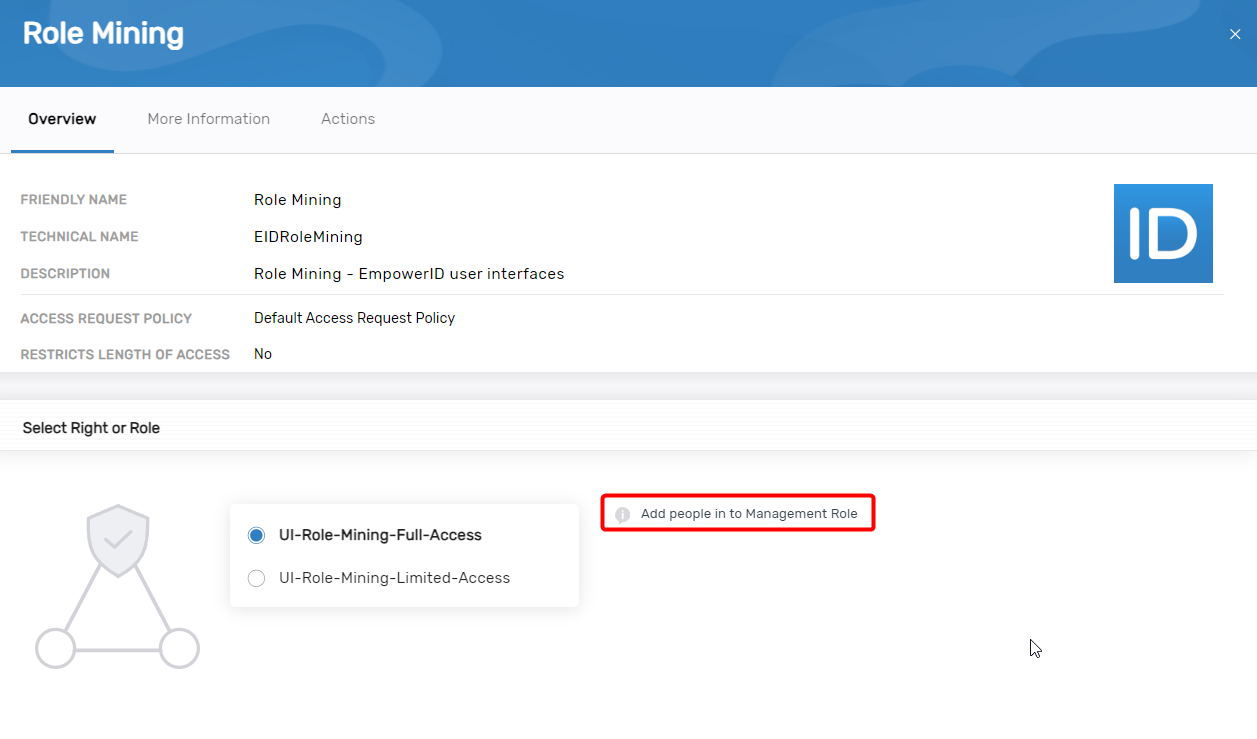Viewport: 1257px width, 739px height.
Task: Click the Add people in to Management Role button
Action: tap(737, 513)
